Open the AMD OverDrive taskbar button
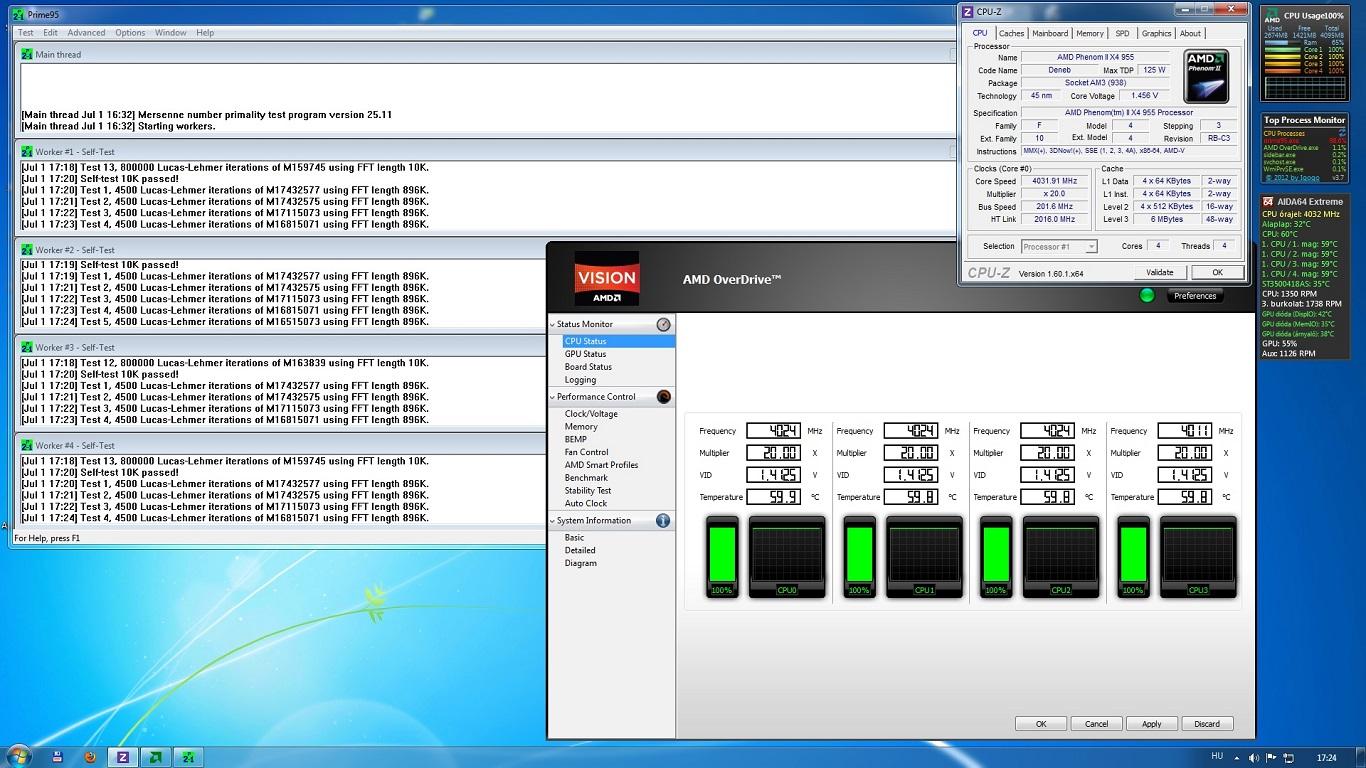1366x768 pixels. click(x=155, y=757)
